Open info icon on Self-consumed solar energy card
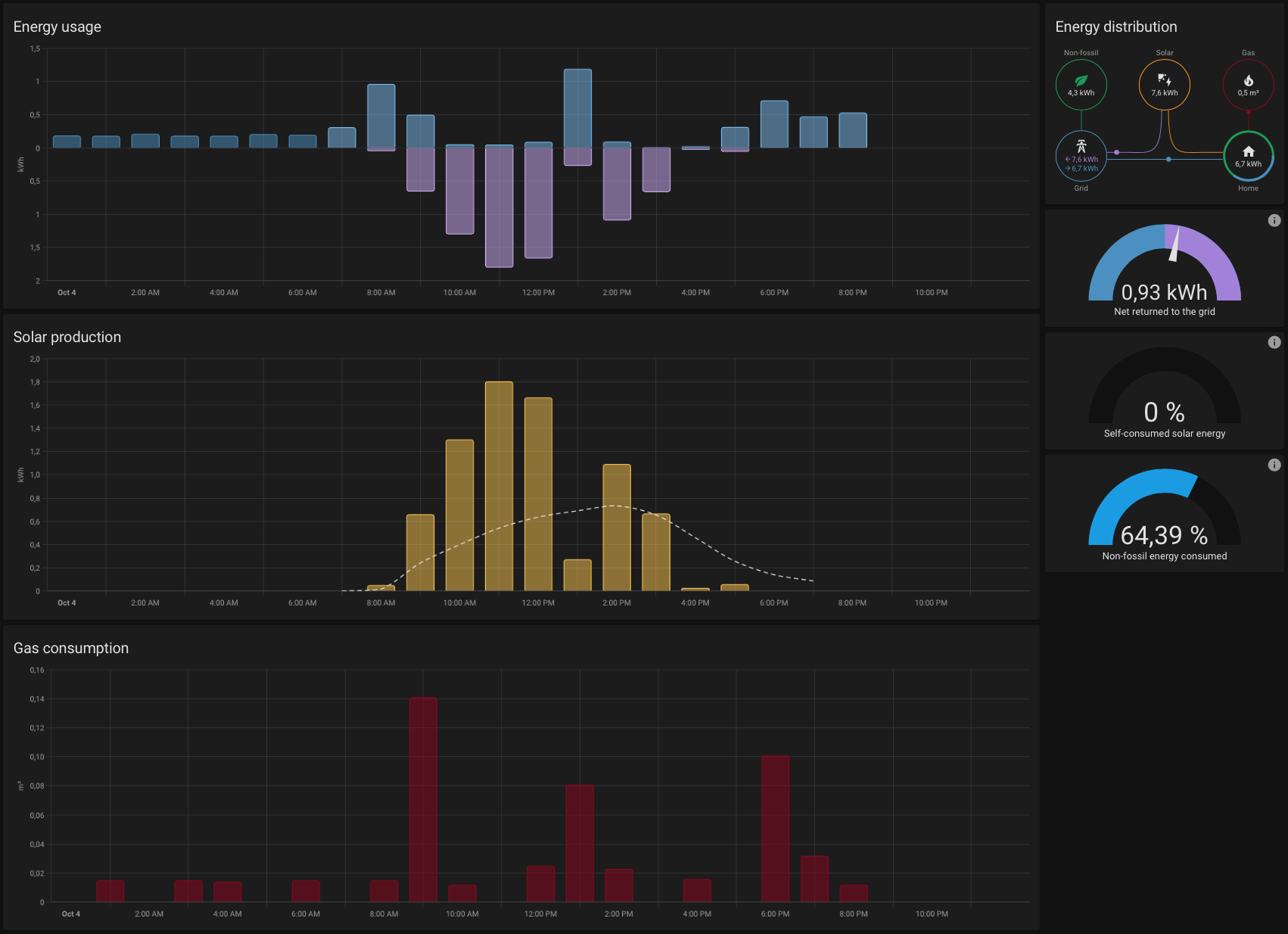The width and height of the screenshot is (1288, 934). coord(1274,342)
